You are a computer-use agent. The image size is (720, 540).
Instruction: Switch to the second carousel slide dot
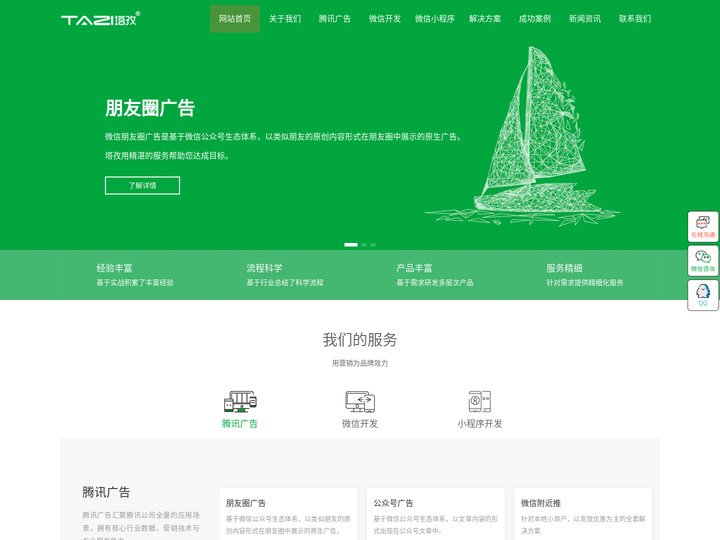[364, 245]
